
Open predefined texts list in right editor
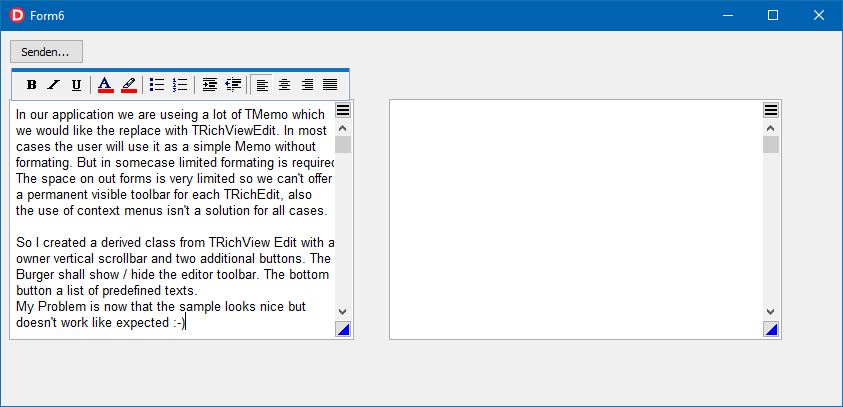tap(771, 330)
